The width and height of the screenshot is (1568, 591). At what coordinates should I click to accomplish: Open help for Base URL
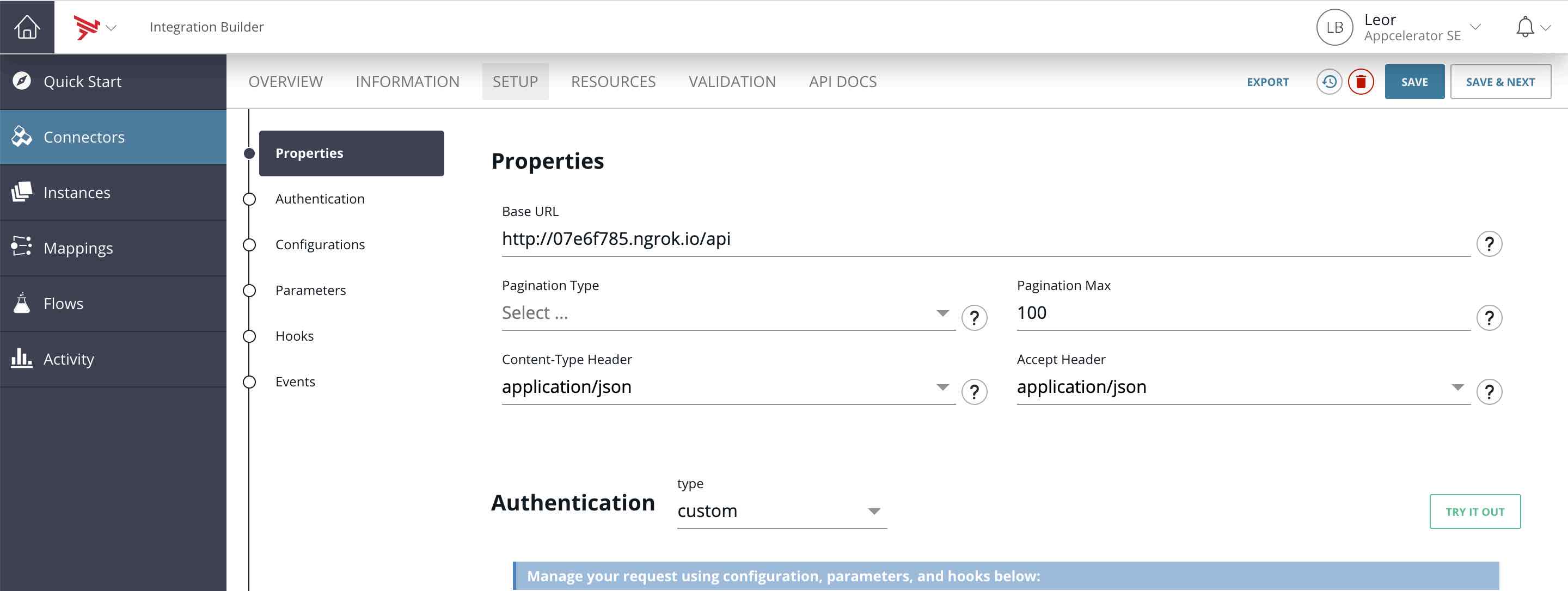[1489, 244]
